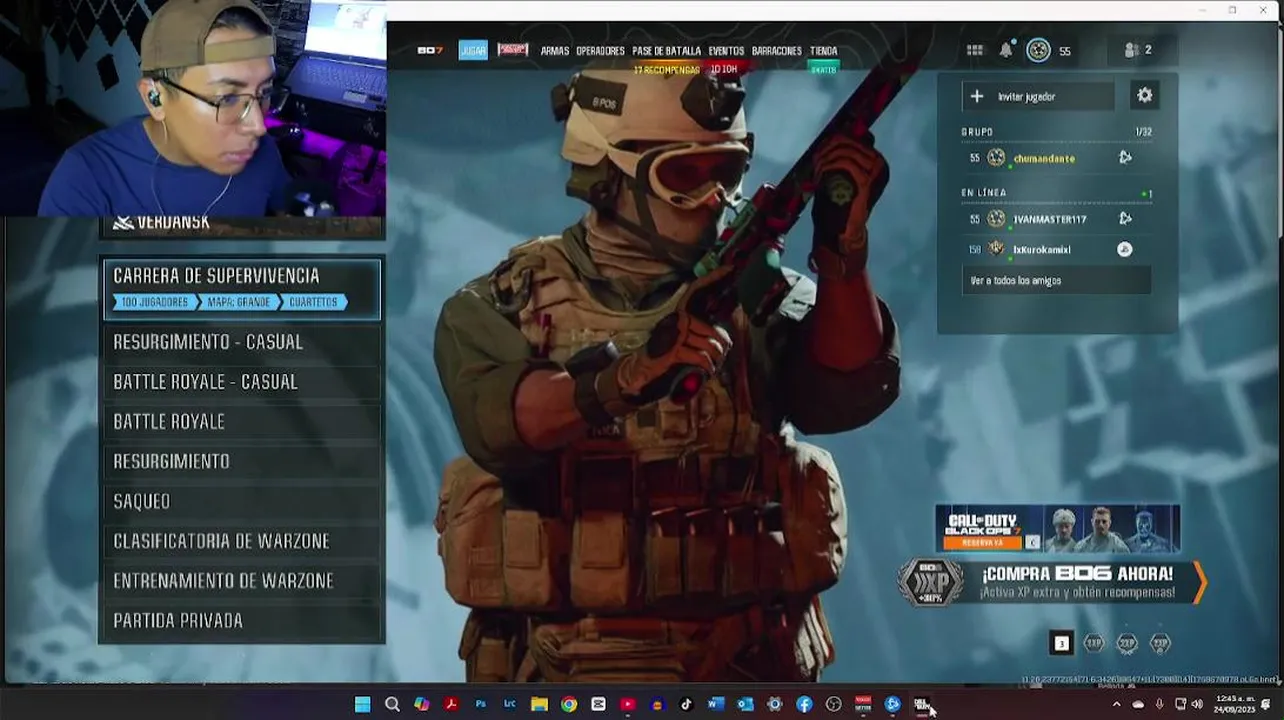The image size is (1284, 720).
Task: Click the orange RESERVA YA button
Action: (982, 542)
